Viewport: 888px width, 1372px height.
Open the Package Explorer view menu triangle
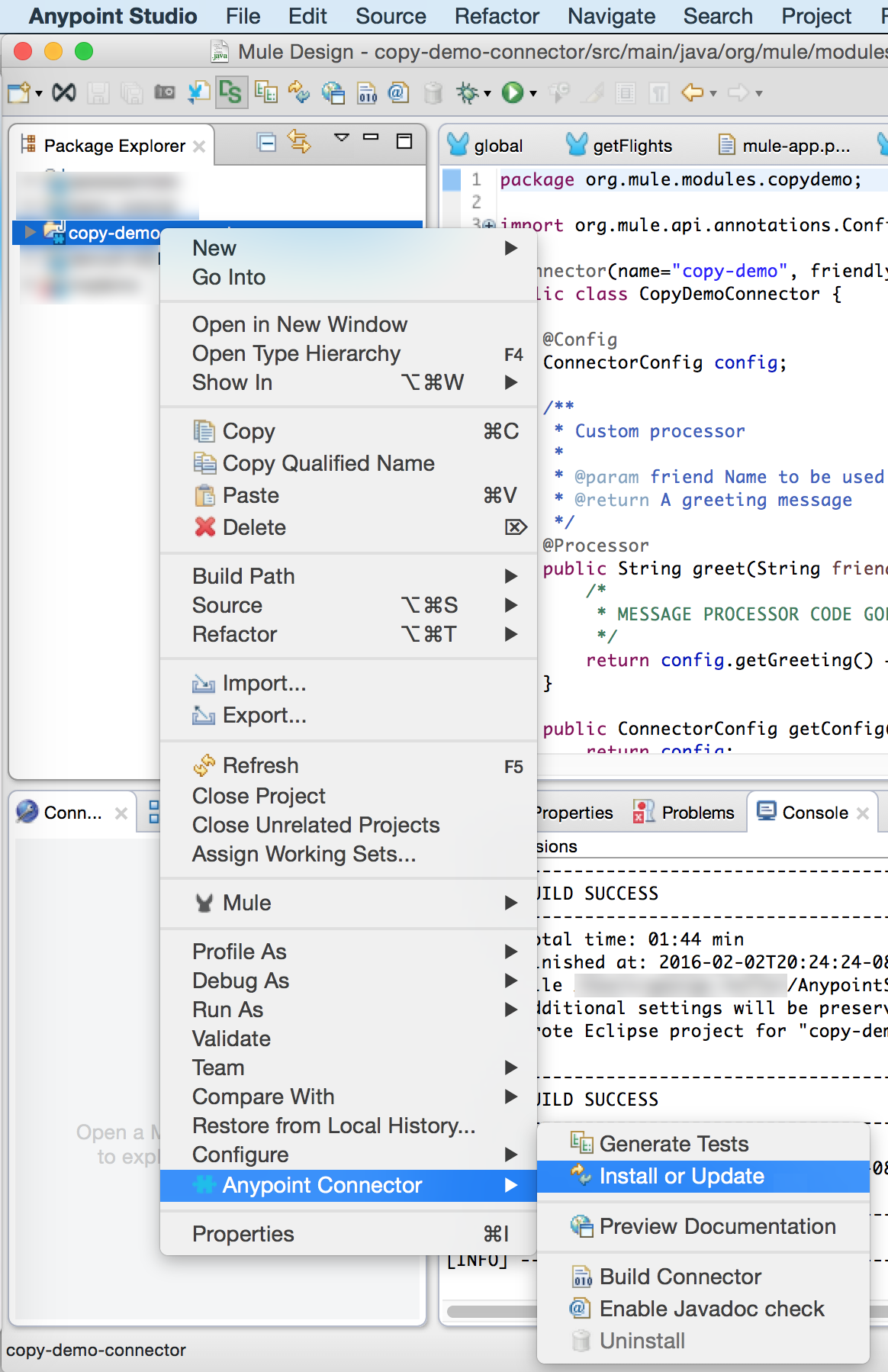pyautogui.click(x=341, y=138)
